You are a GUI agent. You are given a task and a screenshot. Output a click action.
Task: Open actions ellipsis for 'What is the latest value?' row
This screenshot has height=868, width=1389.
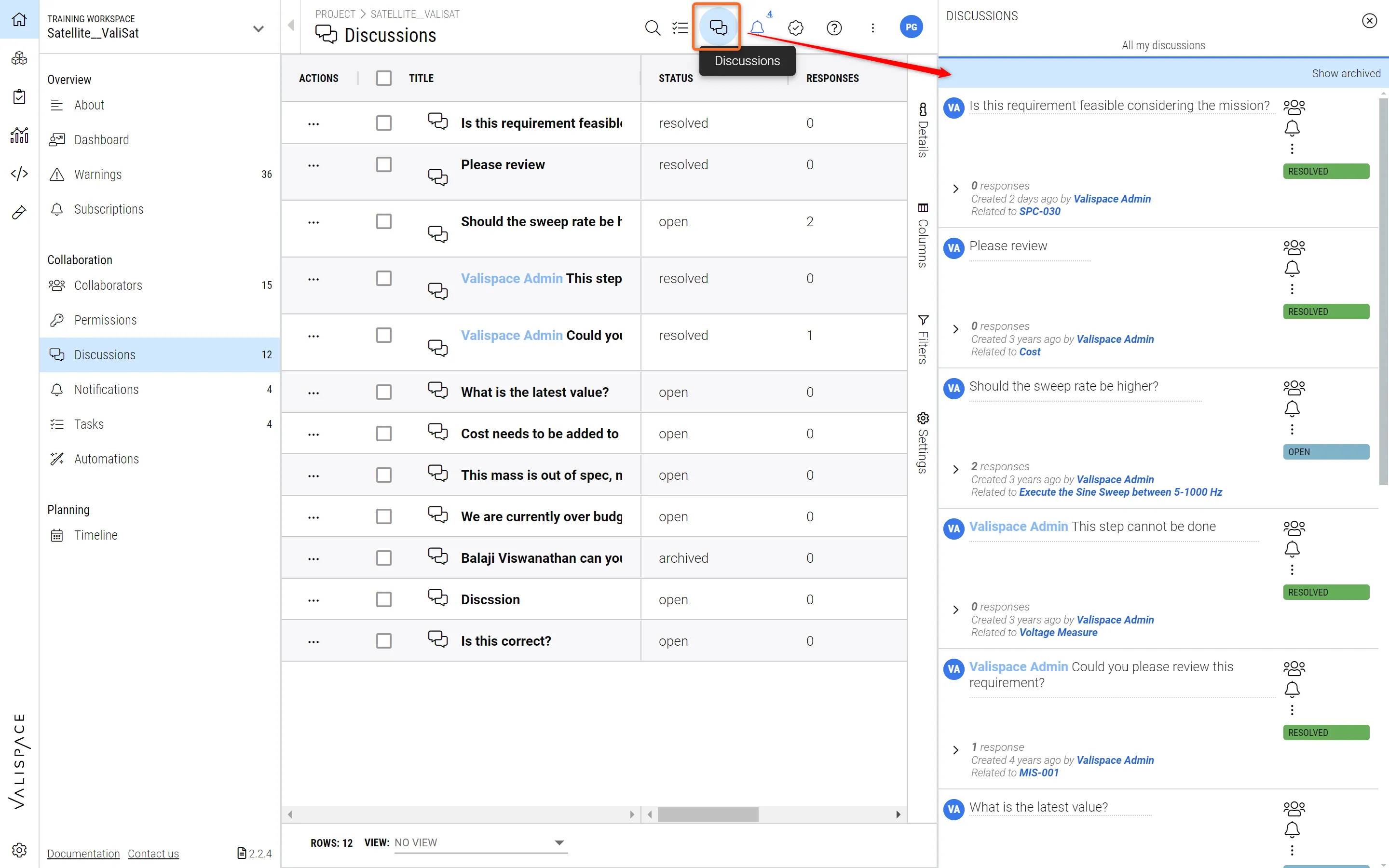313,393
